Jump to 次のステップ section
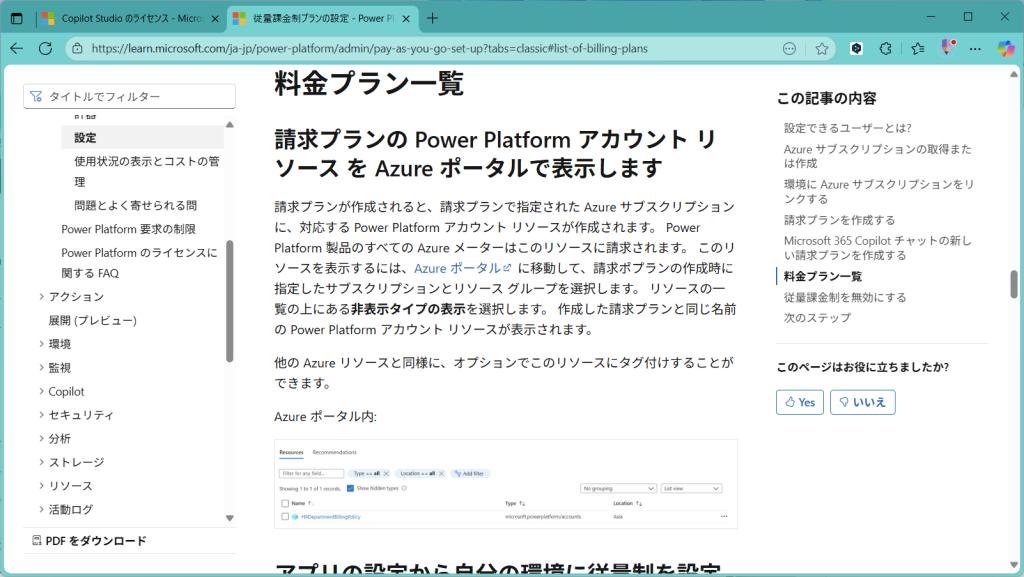Viewport: 1024px width, 577px height. [818, 318]
